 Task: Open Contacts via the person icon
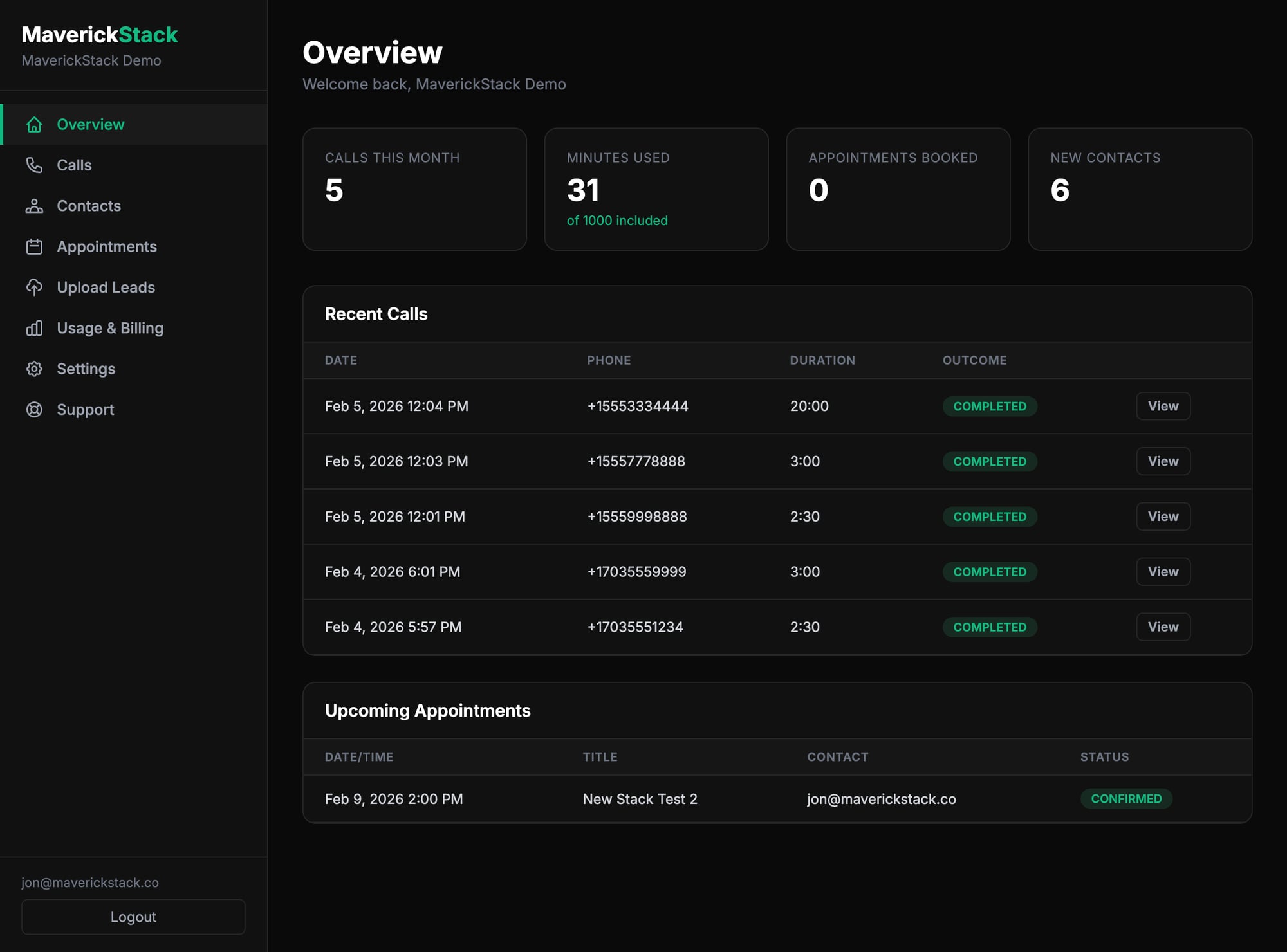click(x=34, y=206)
